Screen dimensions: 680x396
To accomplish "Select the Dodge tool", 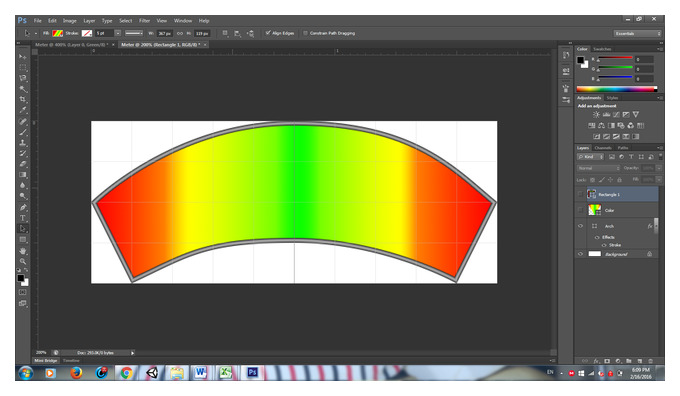I will click(23, 196).
